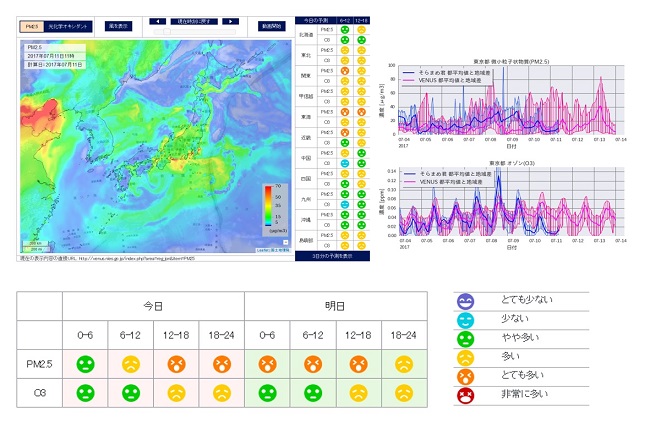The width and height of the screenshot is (650, 429).
Task: Click the 九州 region label
Action: (x=306, y=199)
